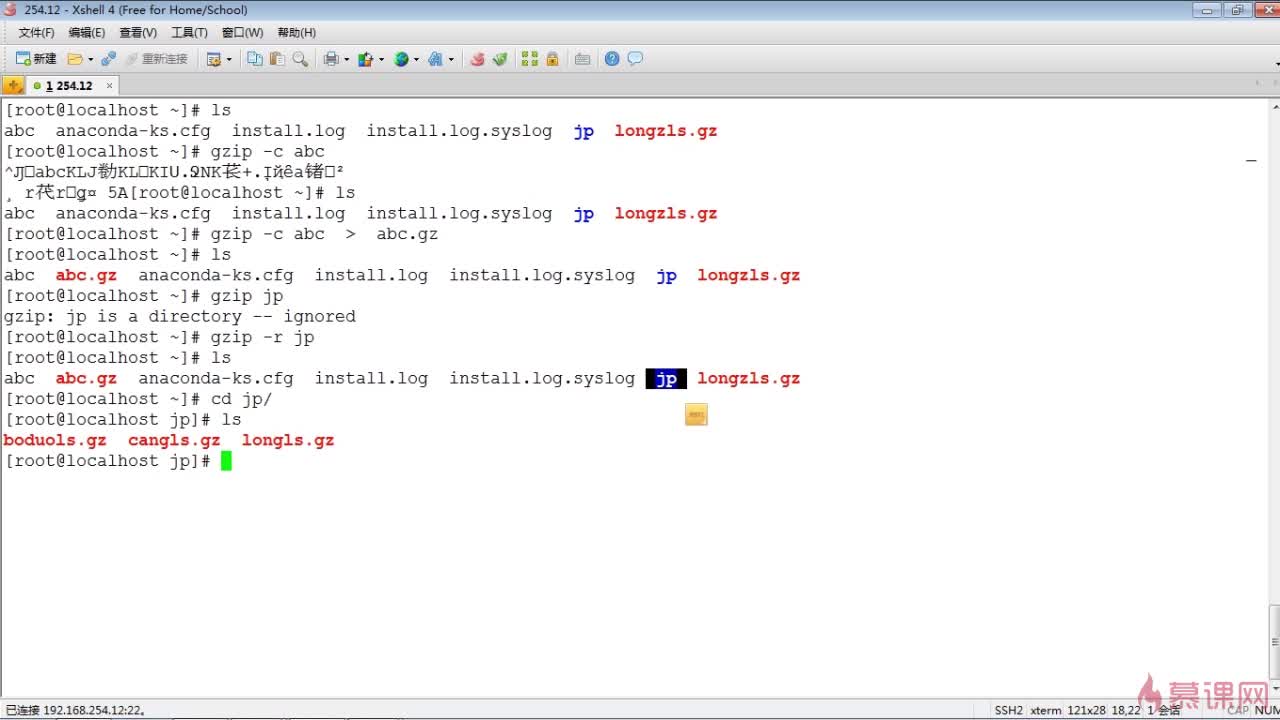Click the connect link icon in the toolbar
The image size is (1280, 720).
(x=109, y=59)
